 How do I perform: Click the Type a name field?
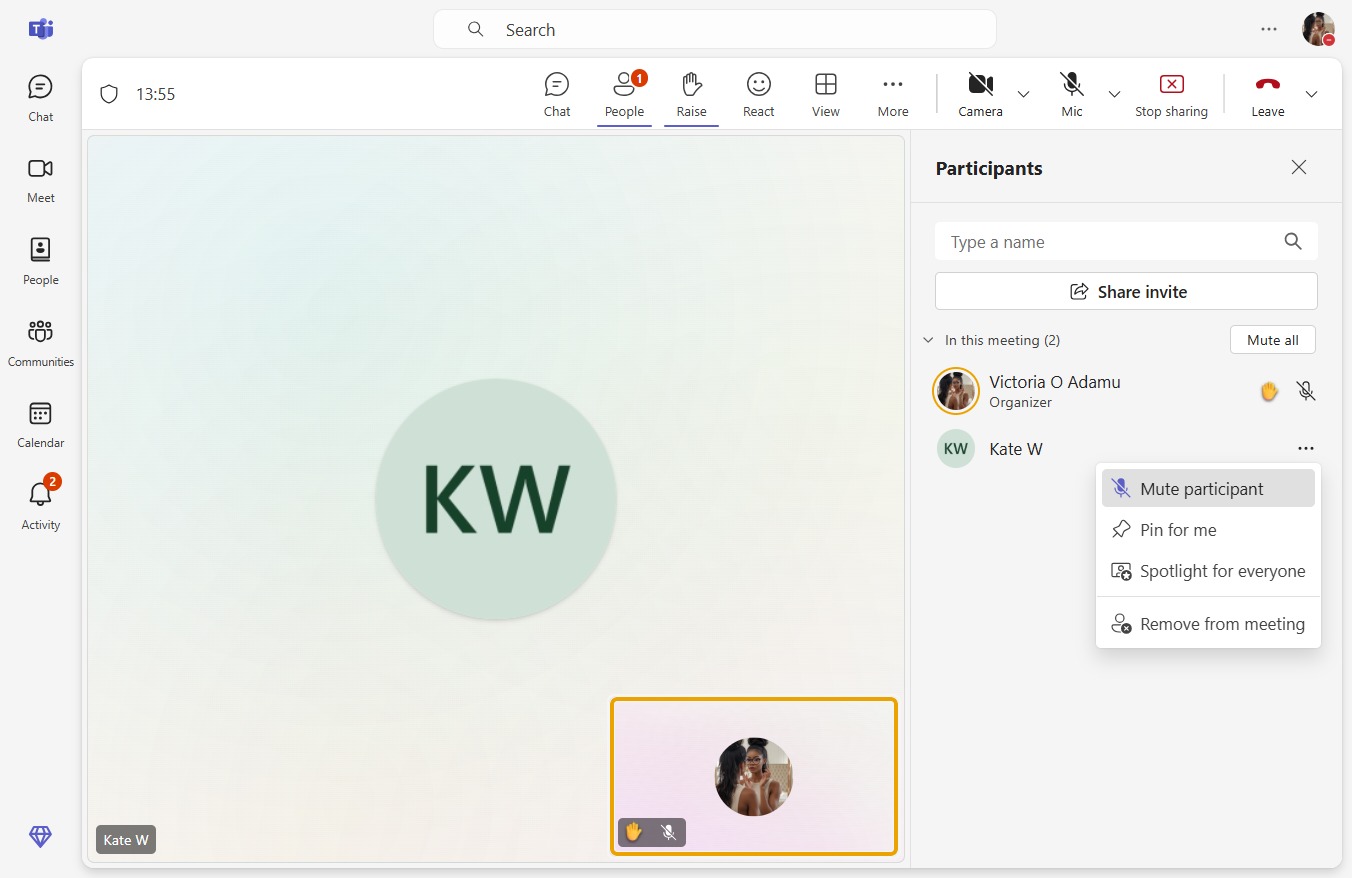click(x=1126, y=242)
